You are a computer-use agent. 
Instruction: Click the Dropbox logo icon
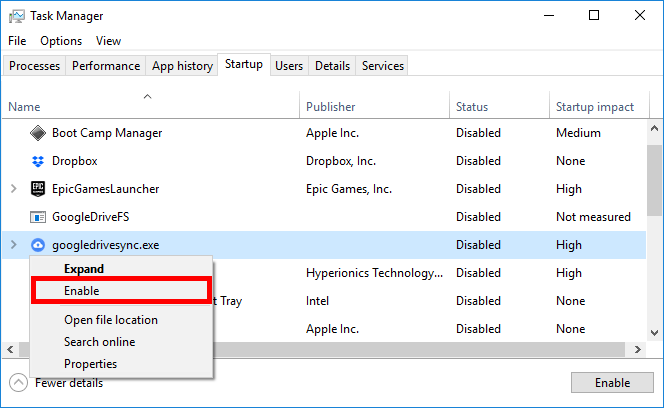(38, 161)
